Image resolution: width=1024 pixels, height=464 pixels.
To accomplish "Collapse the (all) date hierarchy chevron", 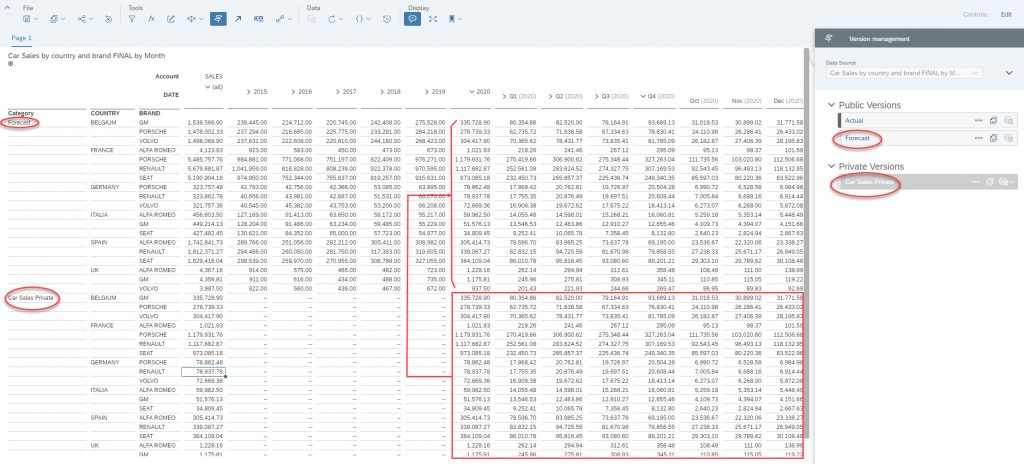I will 207,86.
